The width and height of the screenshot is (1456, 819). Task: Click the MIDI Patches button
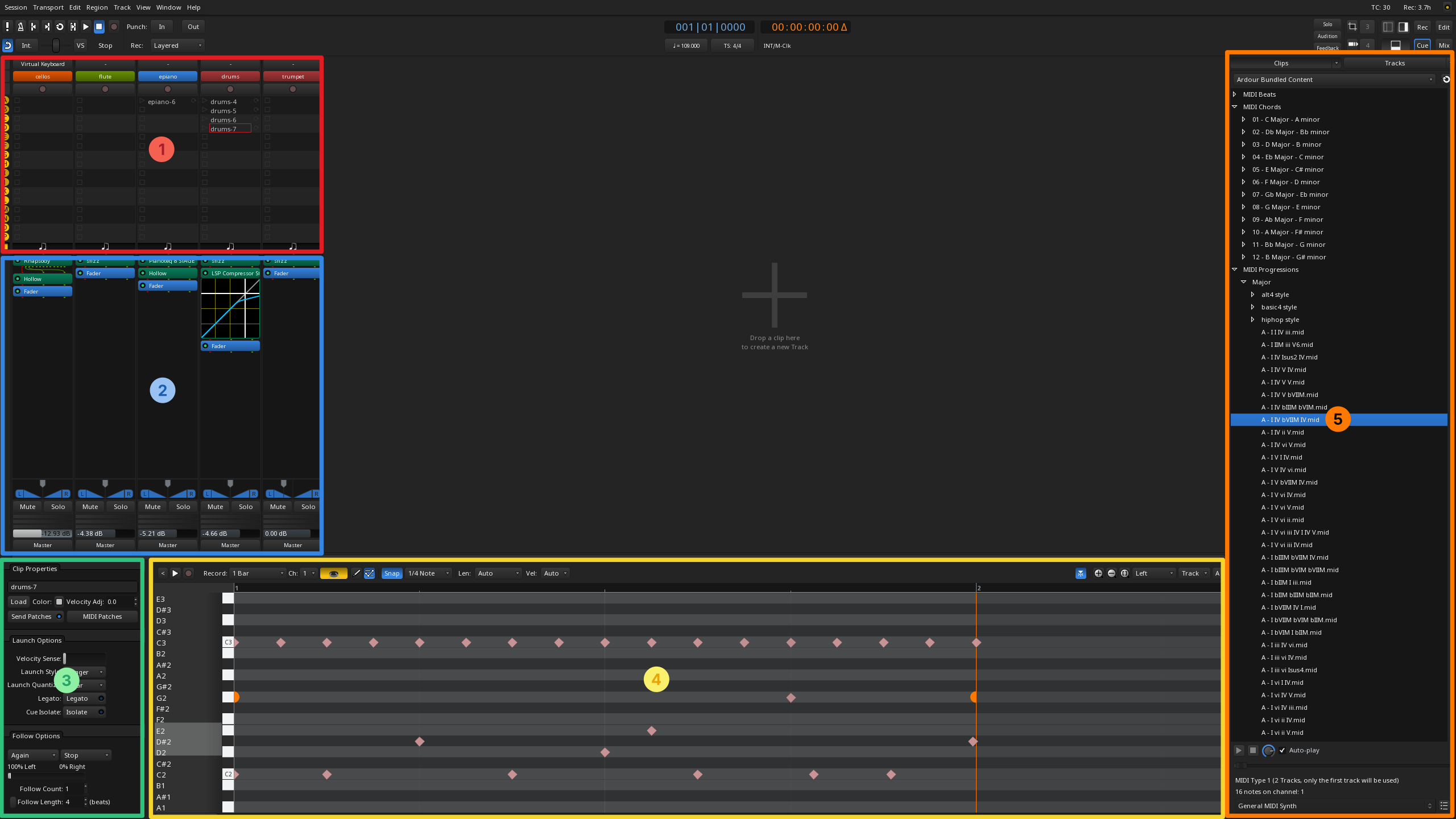click(102, 617)
